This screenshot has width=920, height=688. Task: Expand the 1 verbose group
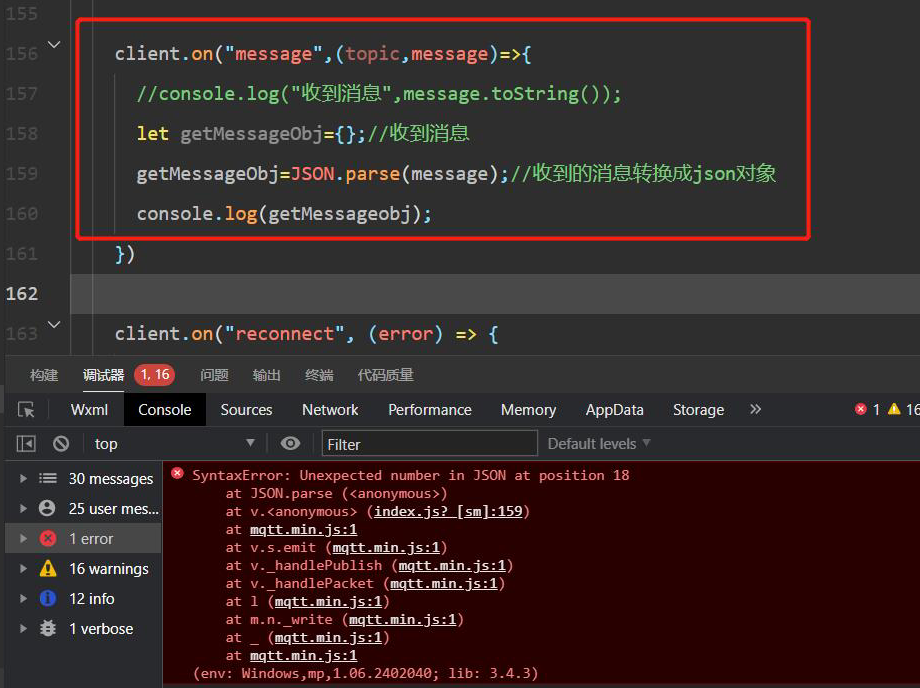(23, 628)
